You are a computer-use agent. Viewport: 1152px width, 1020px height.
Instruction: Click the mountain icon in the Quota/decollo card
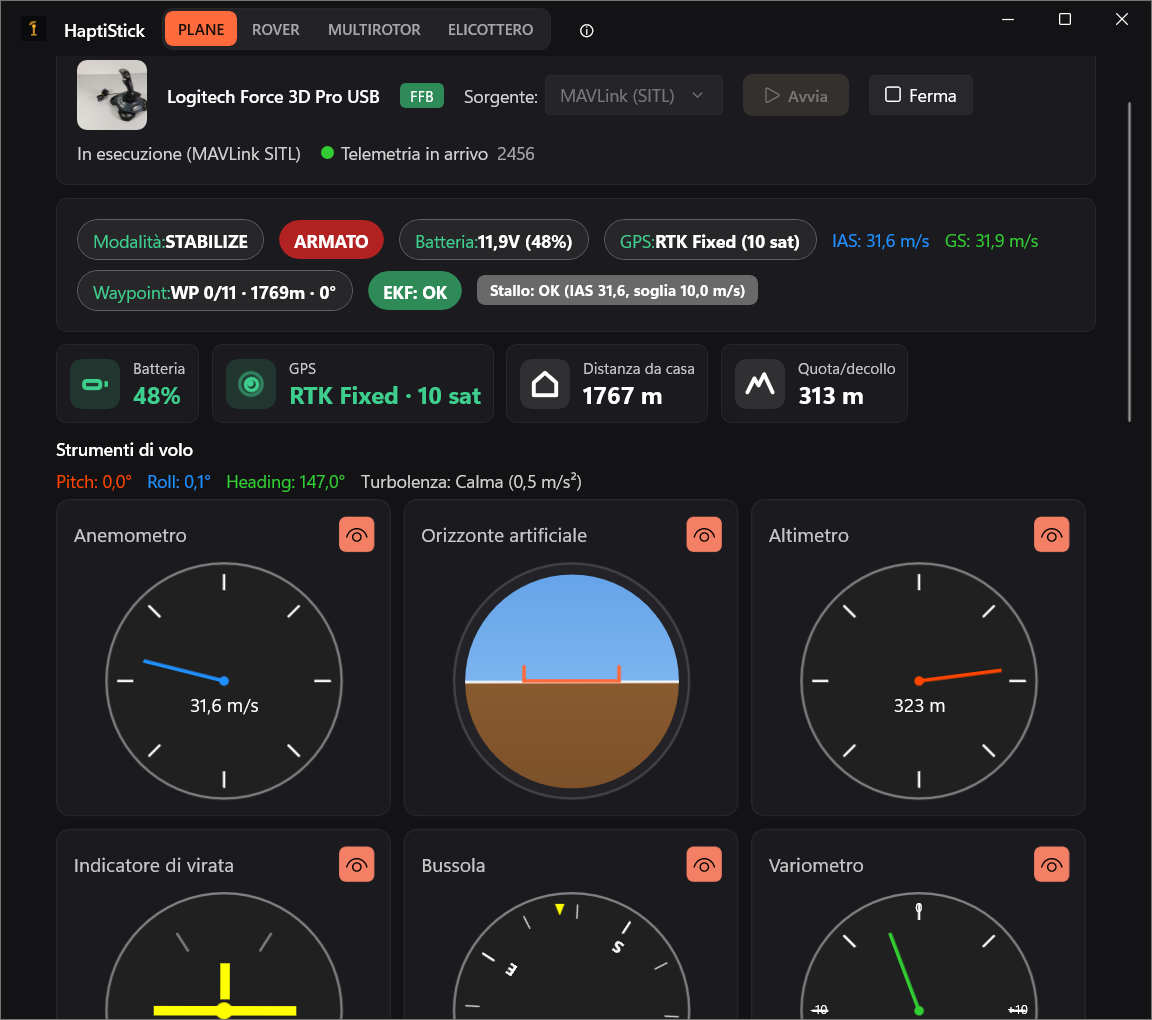coord(760,384)
